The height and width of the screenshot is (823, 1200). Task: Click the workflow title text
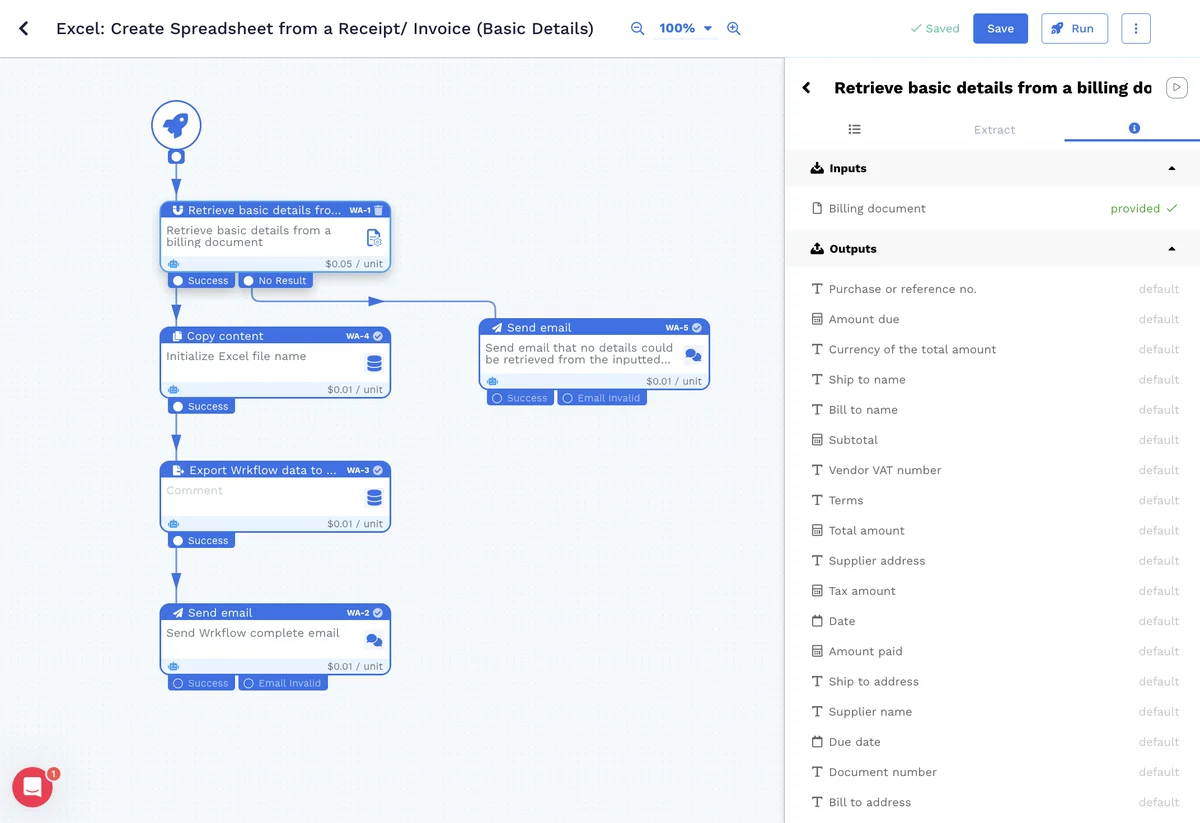325,29
